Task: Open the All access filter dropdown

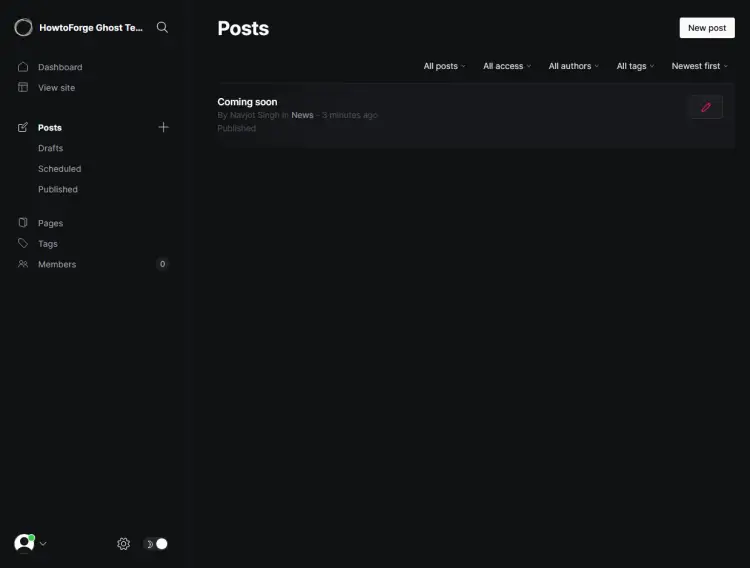Action: pos(507,66)
